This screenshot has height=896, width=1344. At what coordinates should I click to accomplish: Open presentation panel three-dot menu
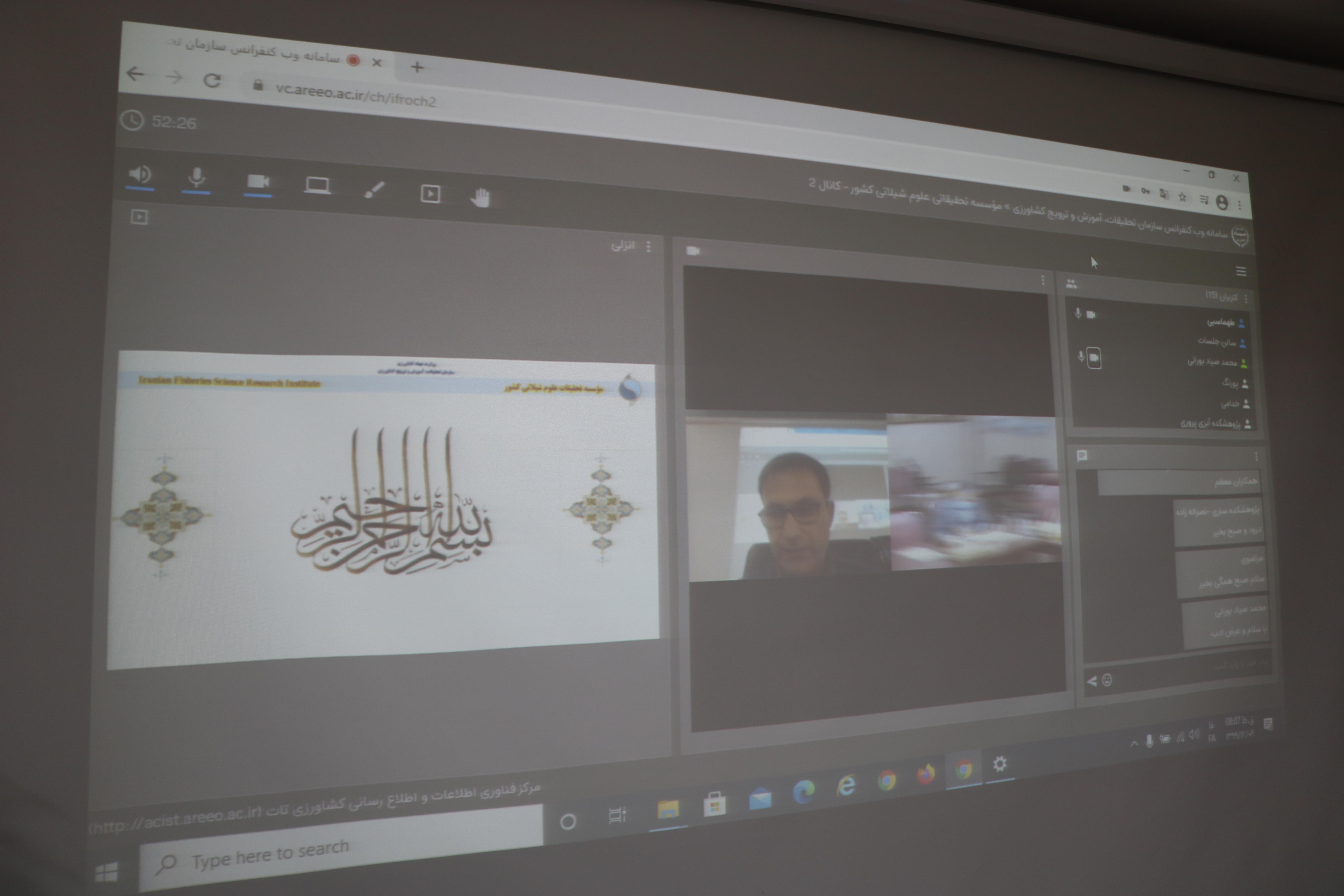click(x=649, y=247)
